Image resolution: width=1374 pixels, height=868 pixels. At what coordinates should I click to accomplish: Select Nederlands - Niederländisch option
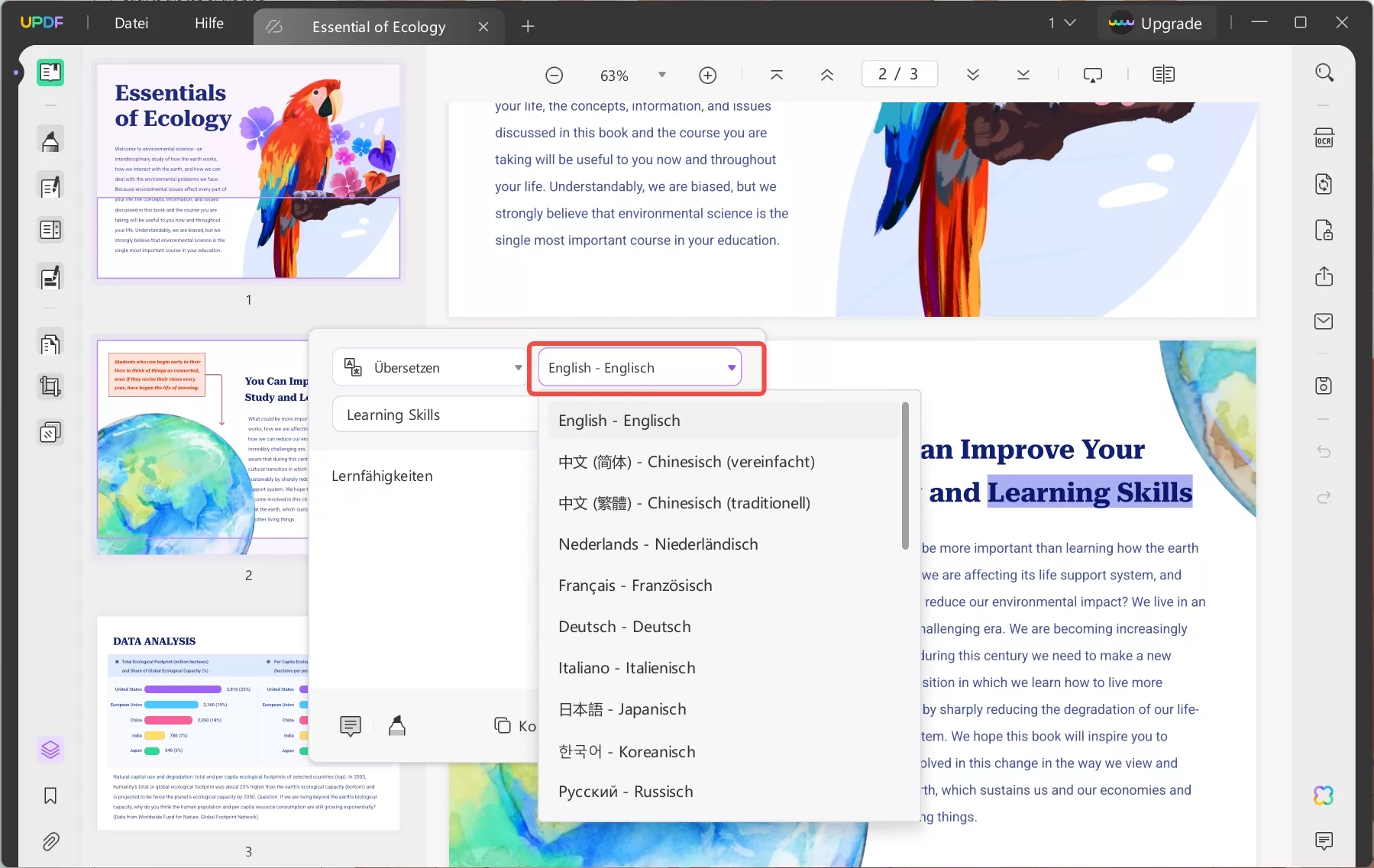point(724,544)
